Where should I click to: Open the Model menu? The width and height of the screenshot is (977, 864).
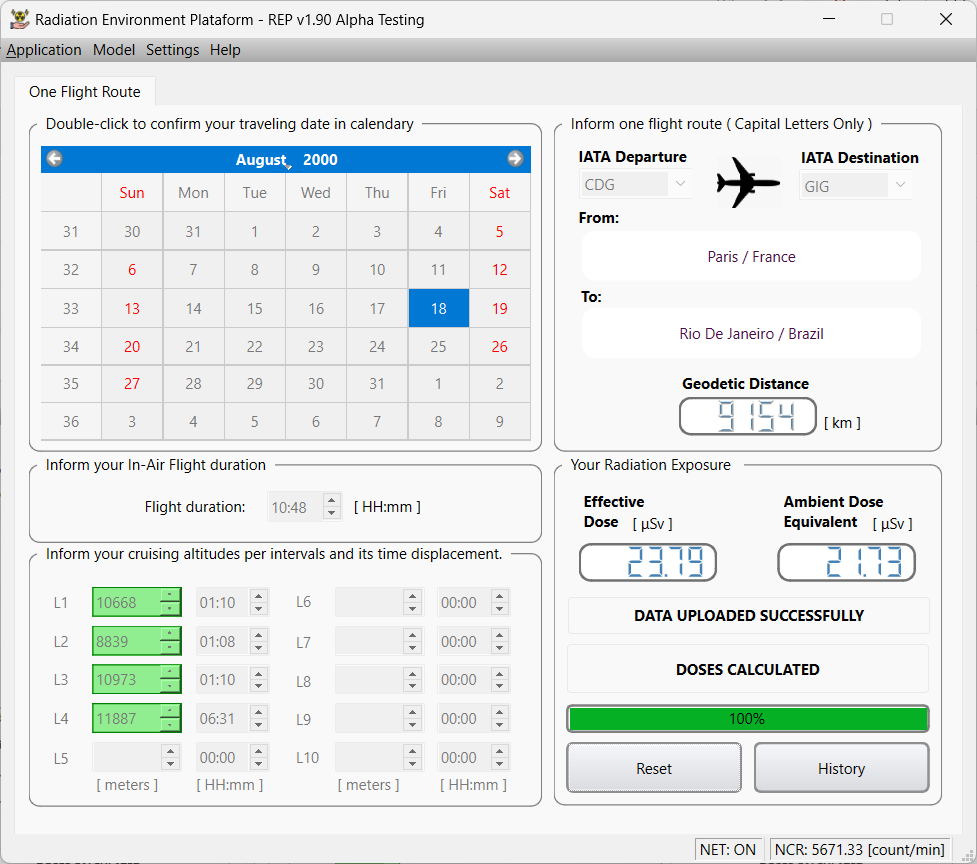coord(114,50)
